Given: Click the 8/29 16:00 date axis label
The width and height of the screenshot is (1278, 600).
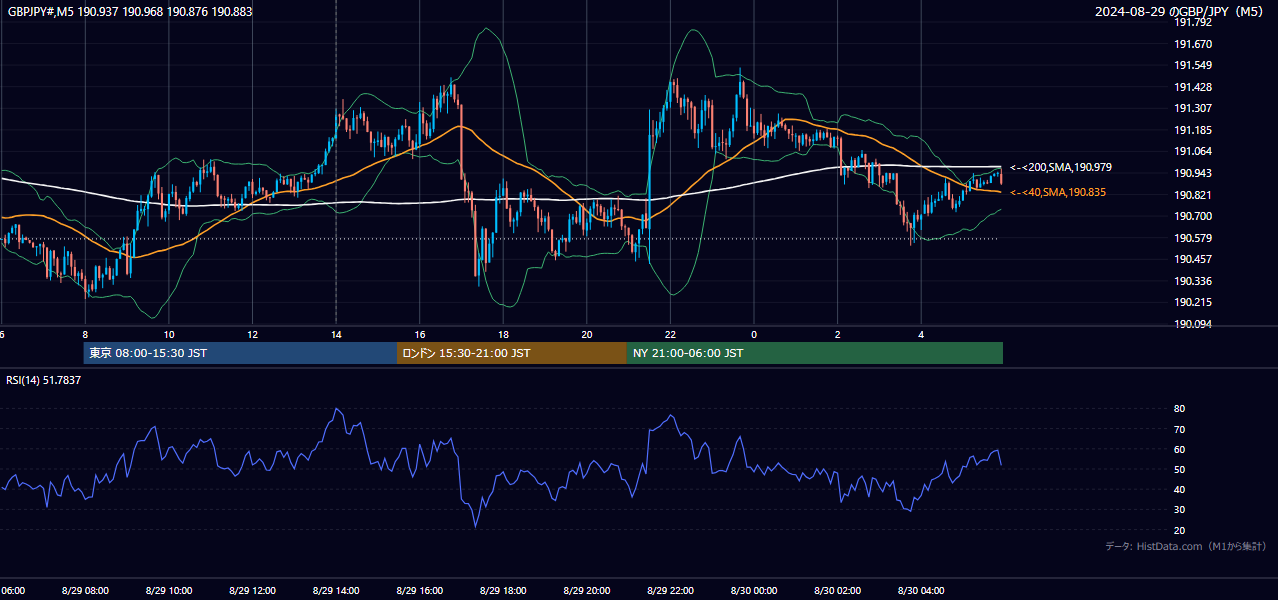Looking at the screenshot, I should click(420, 591).
